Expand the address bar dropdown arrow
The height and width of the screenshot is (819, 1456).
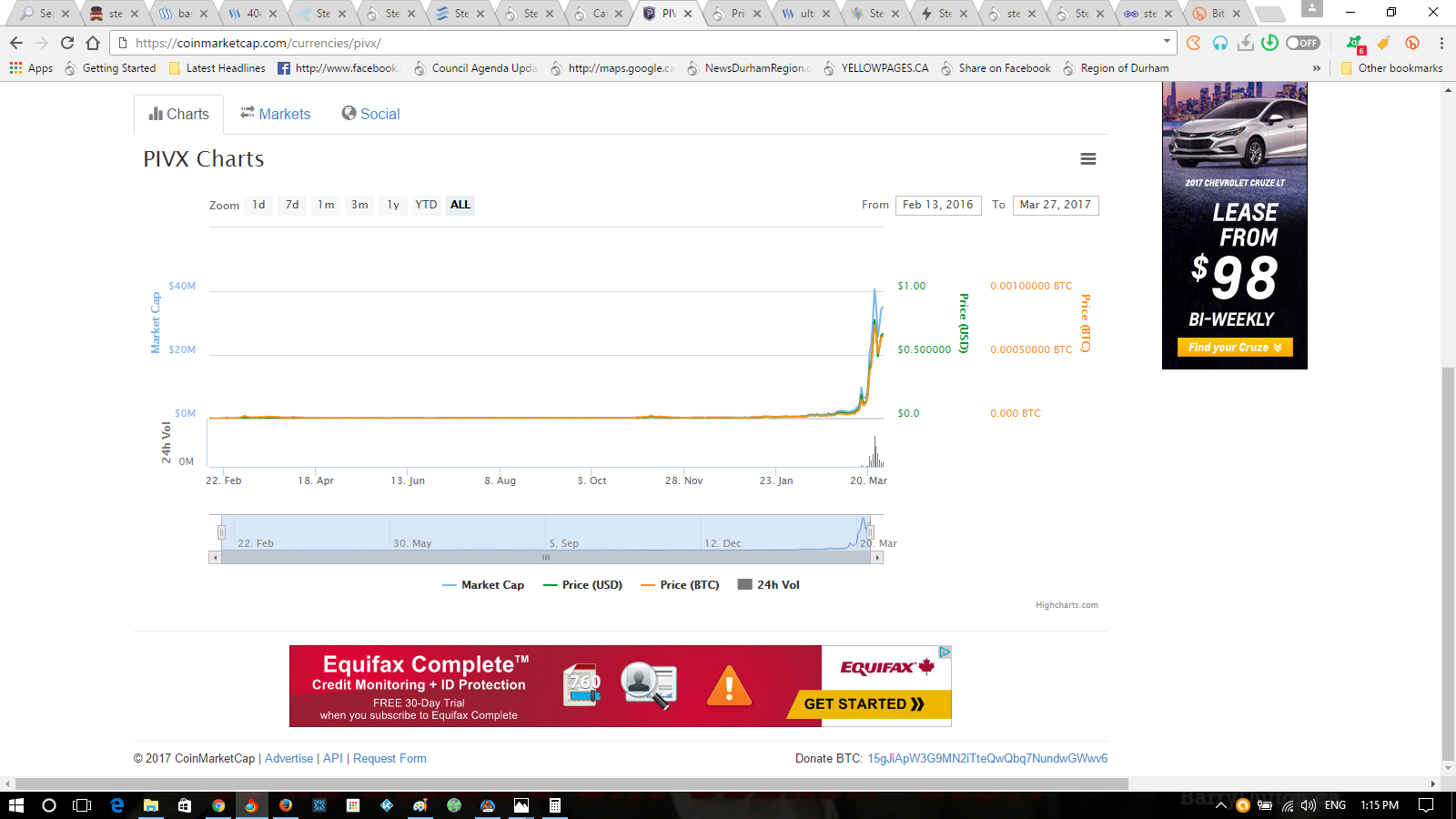[1167, 42]
